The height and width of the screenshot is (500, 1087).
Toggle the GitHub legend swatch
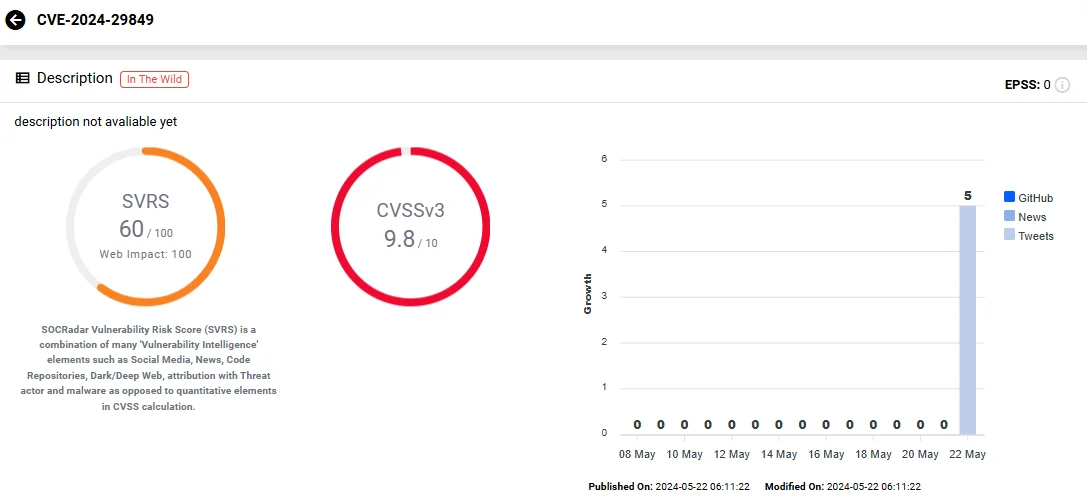coord(1009,198)
